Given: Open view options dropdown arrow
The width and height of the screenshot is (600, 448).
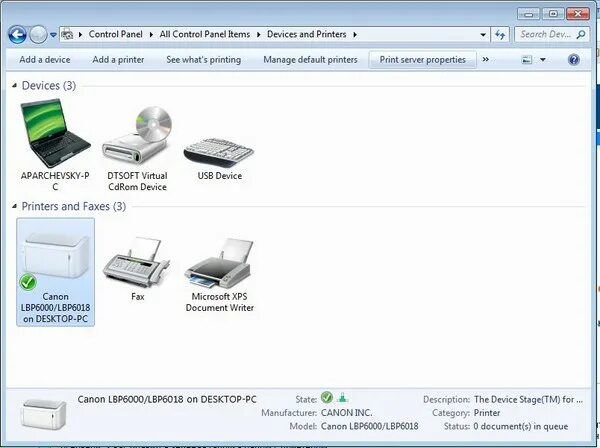Looking at the screenshot, I should 543,60.
